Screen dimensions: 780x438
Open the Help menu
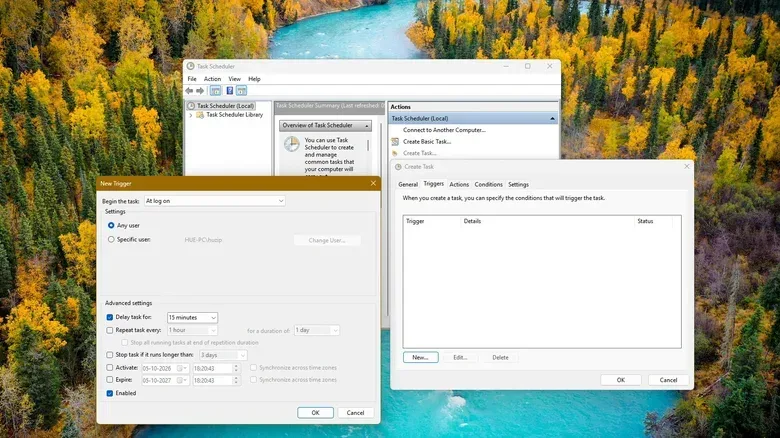pos(254,79)
